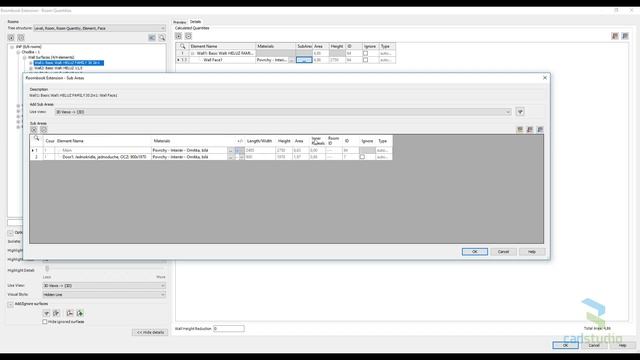Viewport: 640px width, 360px height.
Task: Click magnifier icon in Calculated Quantities table header
Action: 182,46
